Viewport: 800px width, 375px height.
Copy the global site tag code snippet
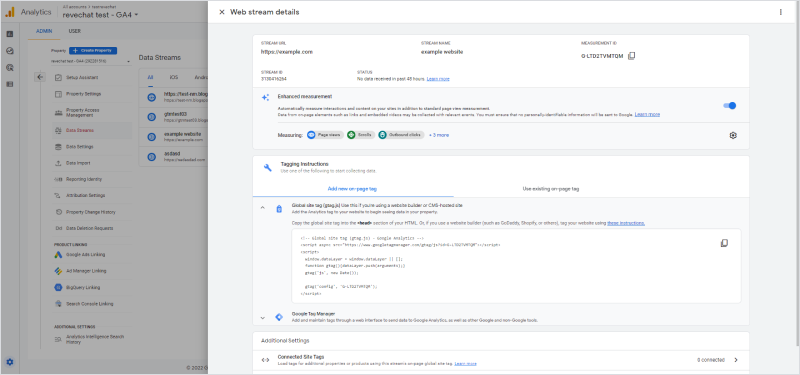tap(724, 243)
